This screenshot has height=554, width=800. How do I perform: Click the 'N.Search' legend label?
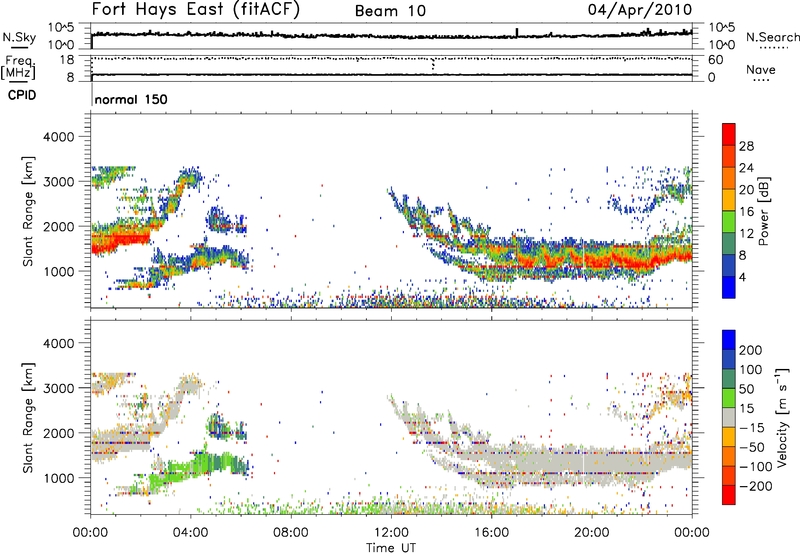772,37
